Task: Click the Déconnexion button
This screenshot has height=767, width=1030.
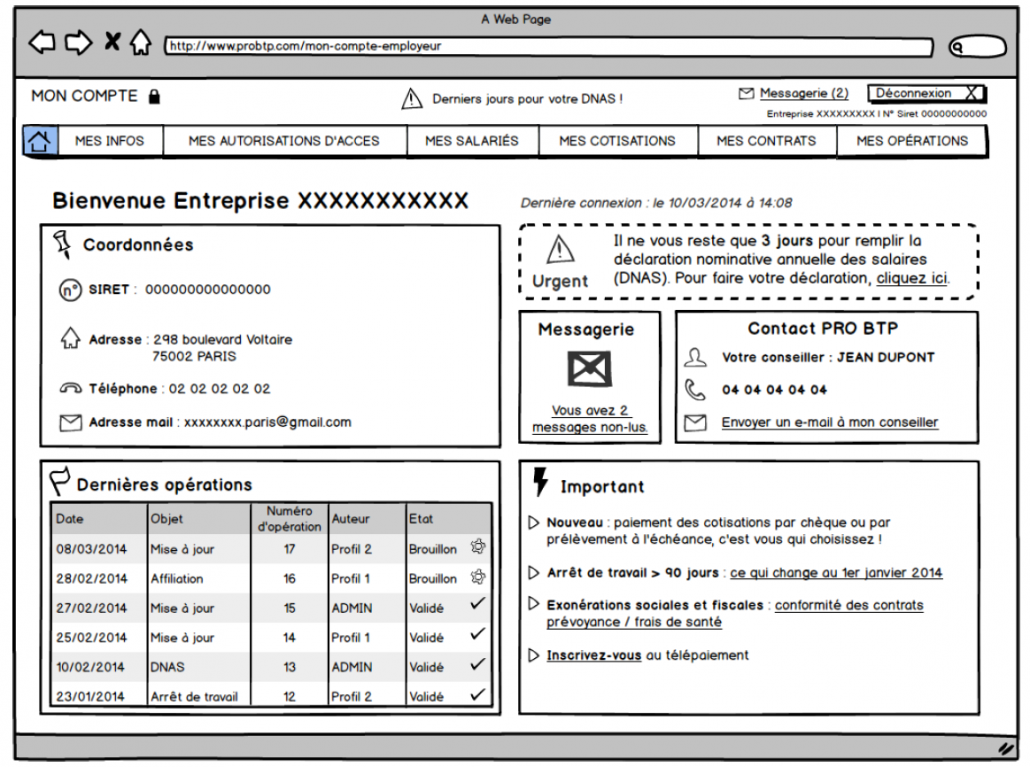Action: click(x=926, y=94)
